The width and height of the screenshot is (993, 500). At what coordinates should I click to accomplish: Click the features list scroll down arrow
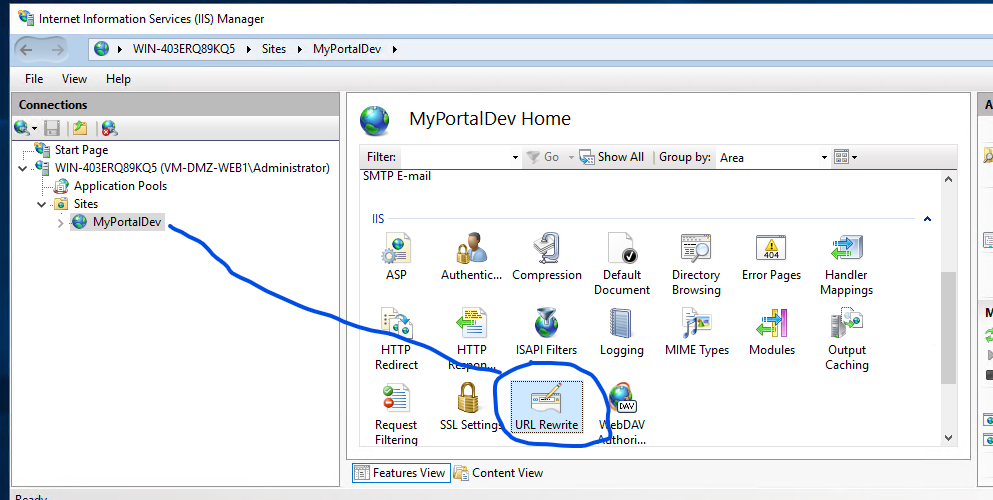[x=948, y=437]
